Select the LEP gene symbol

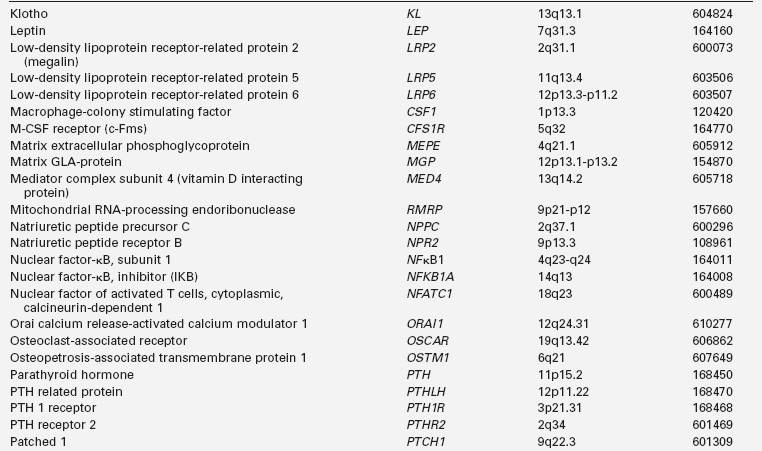point(416,31)
